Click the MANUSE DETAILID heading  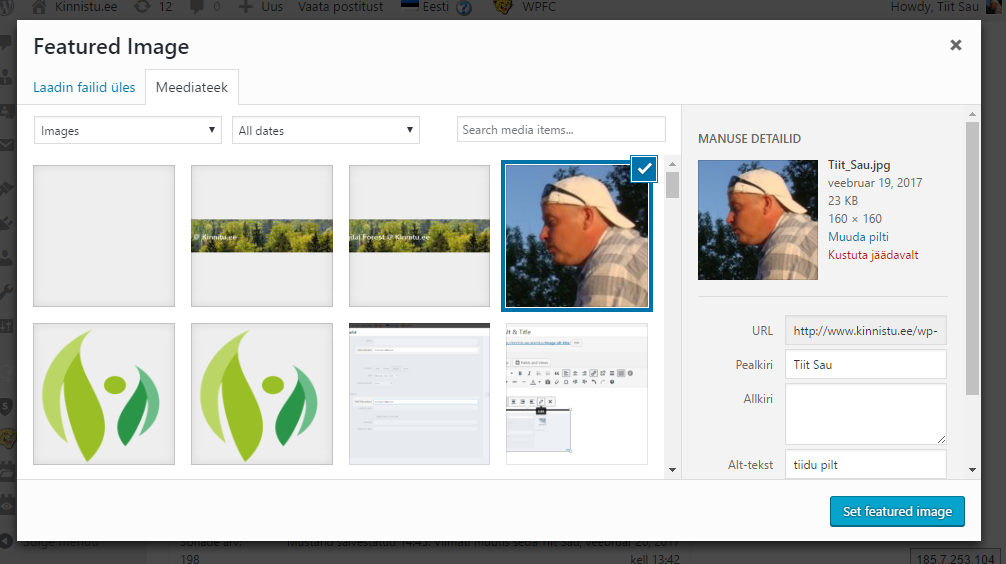[x=749, y=139]
